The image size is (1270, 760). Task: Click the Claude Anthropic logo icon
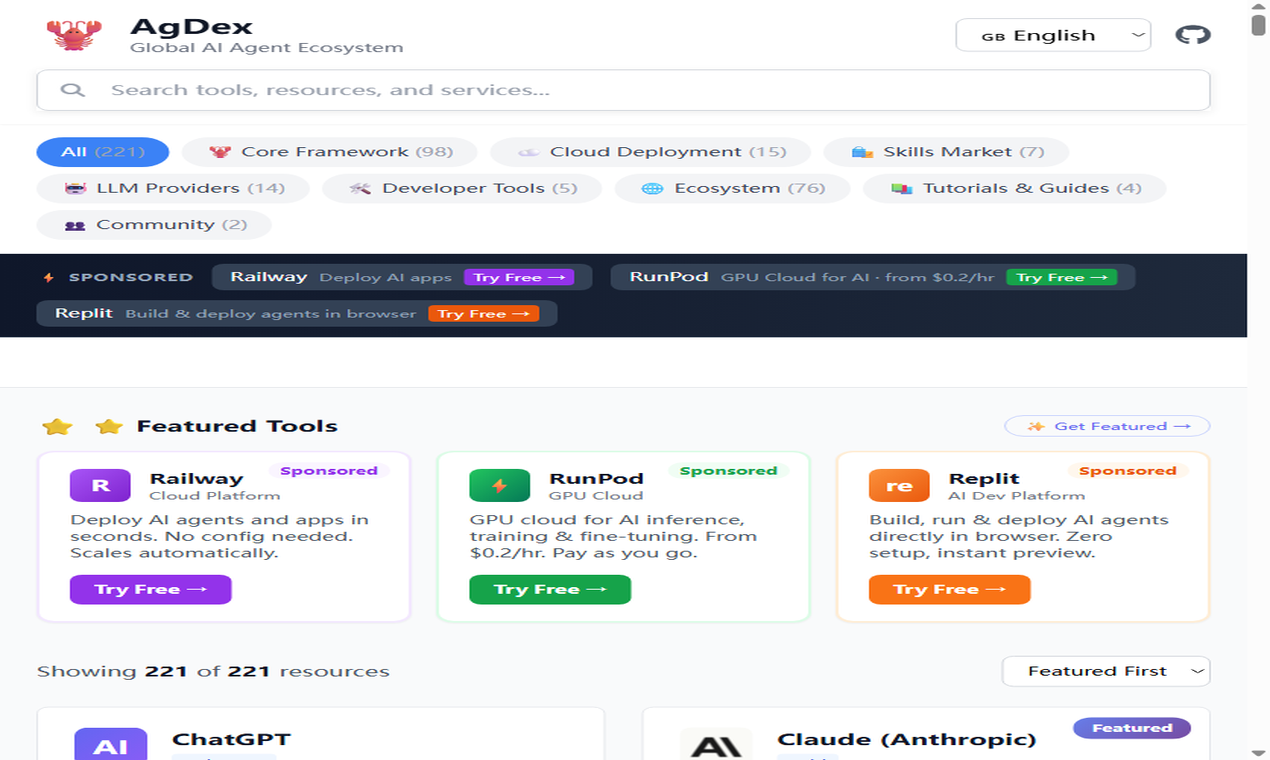(x=716, y=745)
